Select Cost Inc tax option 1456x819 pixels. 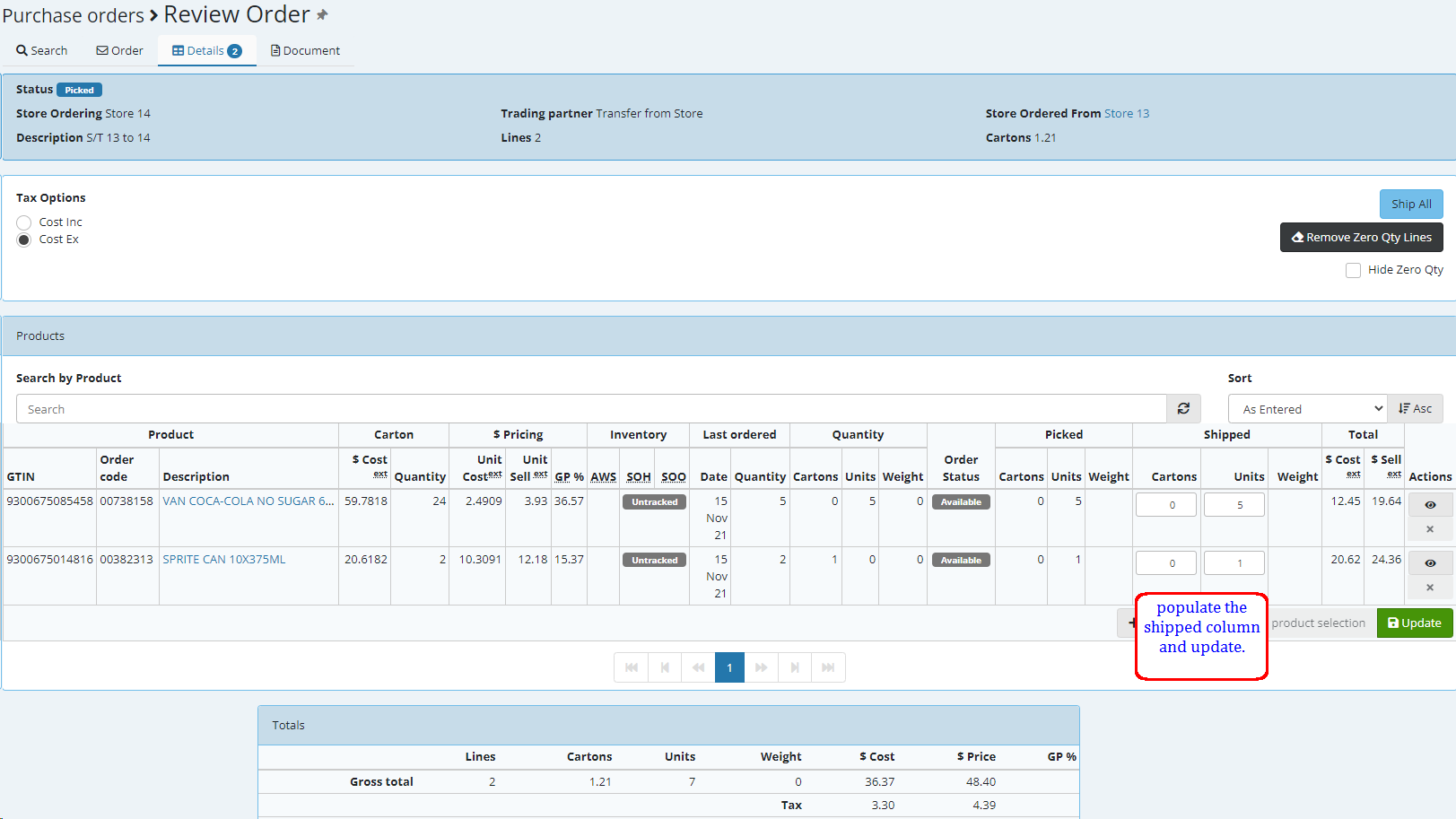point(24,222)
